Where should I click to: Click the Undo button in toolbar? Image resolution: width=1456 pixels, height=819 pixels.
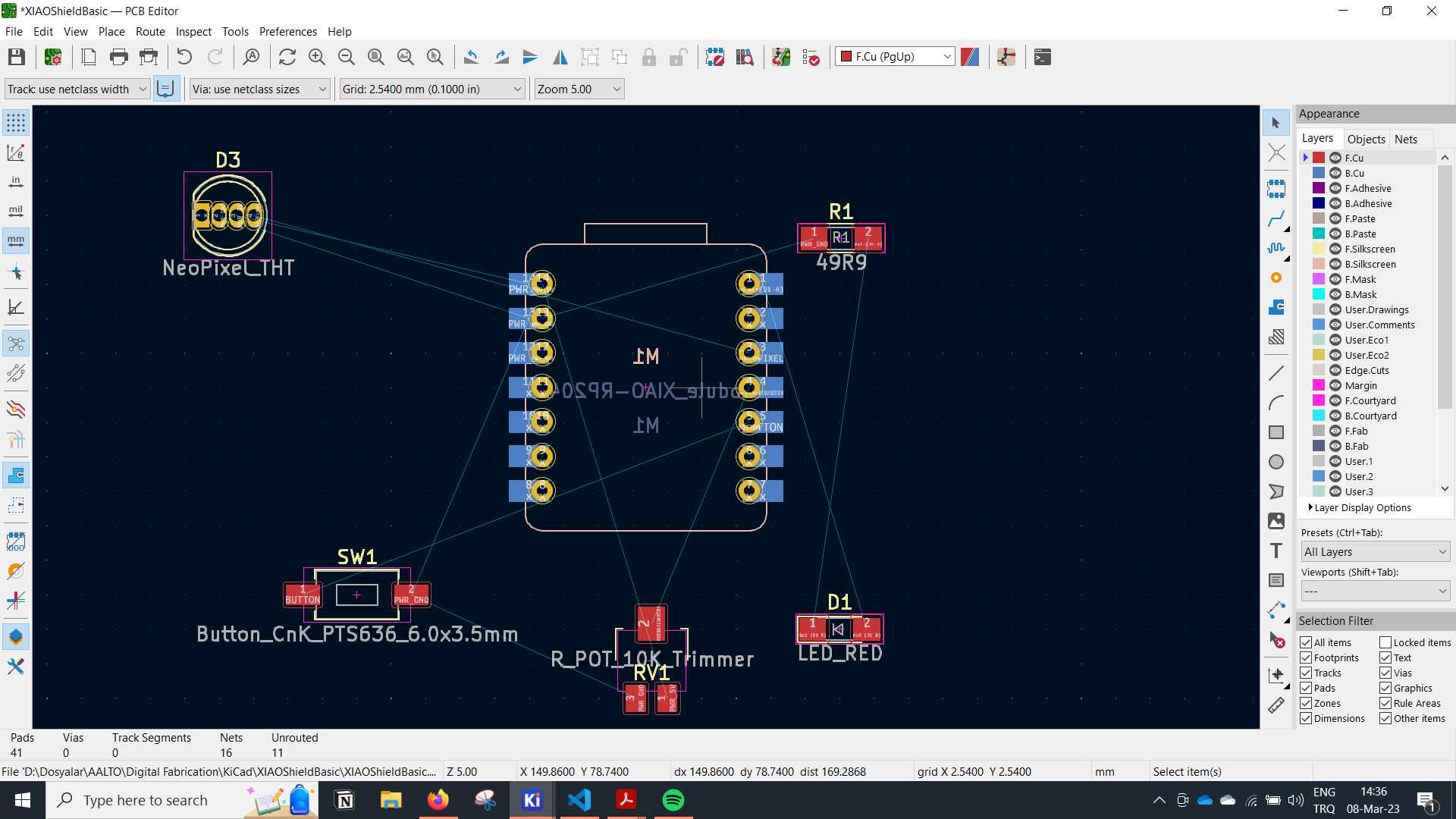click(x=183, y=57)
